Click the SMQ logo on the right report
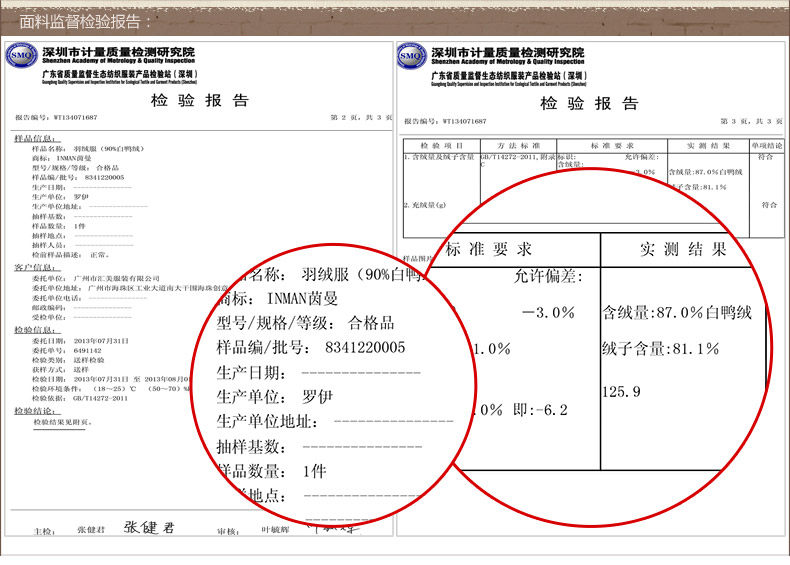Viewport: 790px width, 565px height. pos(412,57)
